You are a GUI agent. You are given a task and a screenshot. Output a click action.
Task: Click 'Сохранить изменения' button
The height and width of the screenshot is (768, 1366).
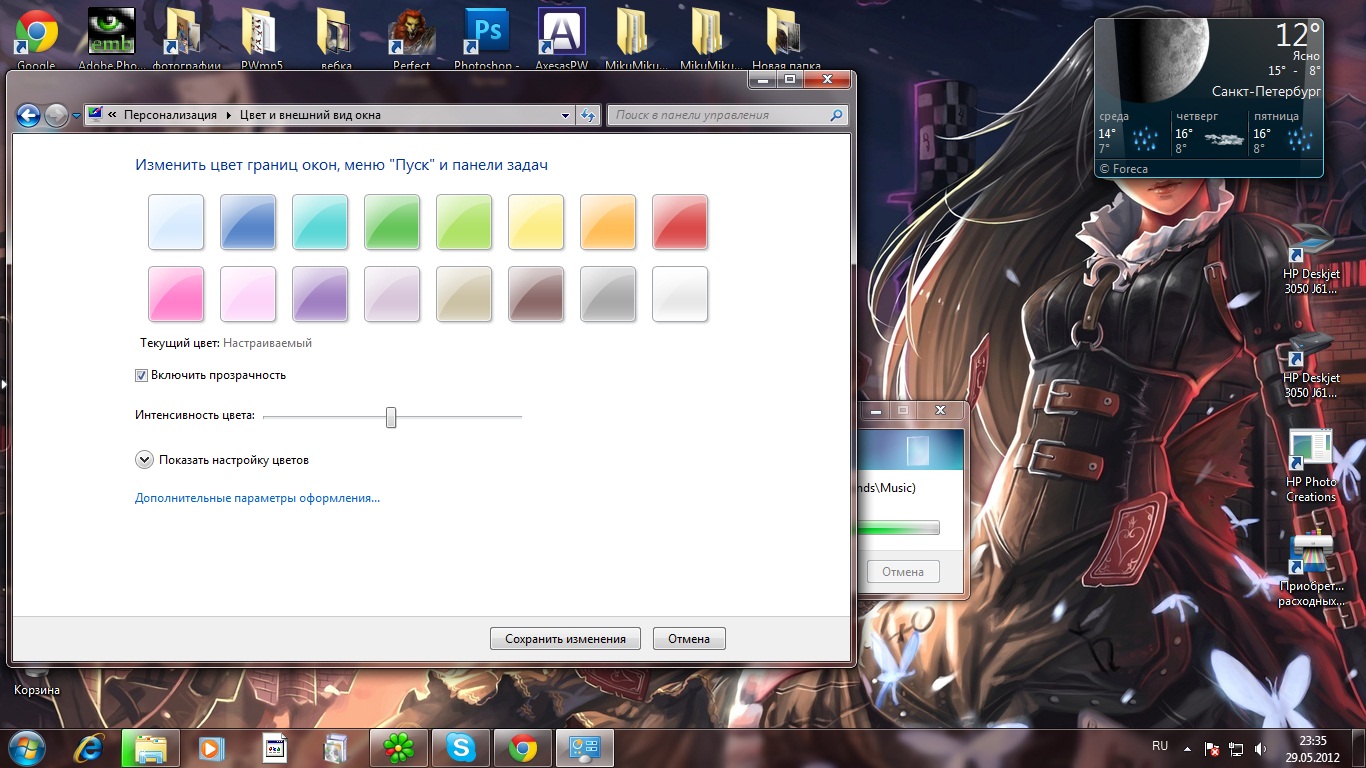click(x=565, y=639)
